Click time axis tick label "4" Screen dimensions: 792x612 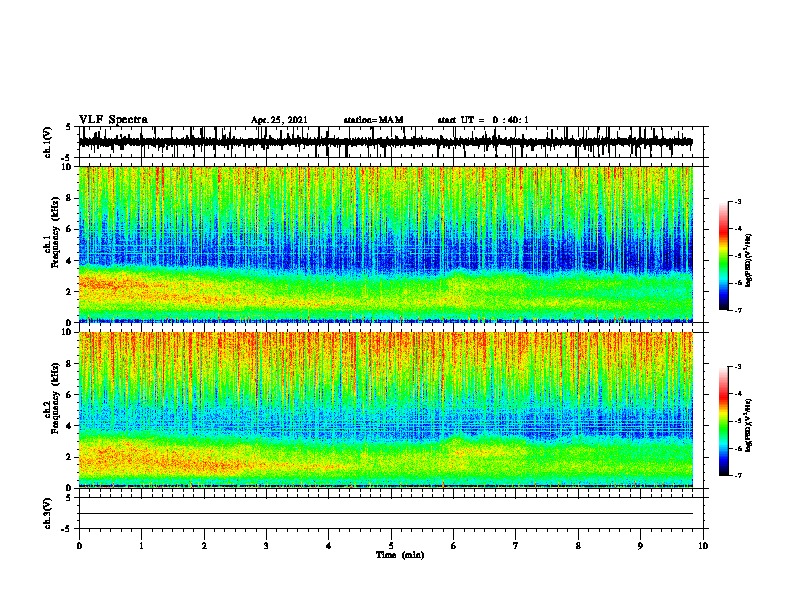point(329,546)
